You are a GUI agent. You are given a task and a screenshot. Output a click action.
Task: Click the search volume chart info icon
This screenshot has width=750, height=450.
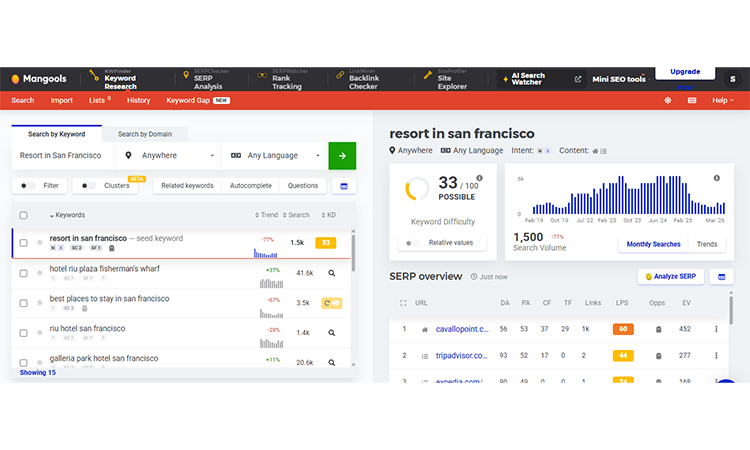[717, 178]
